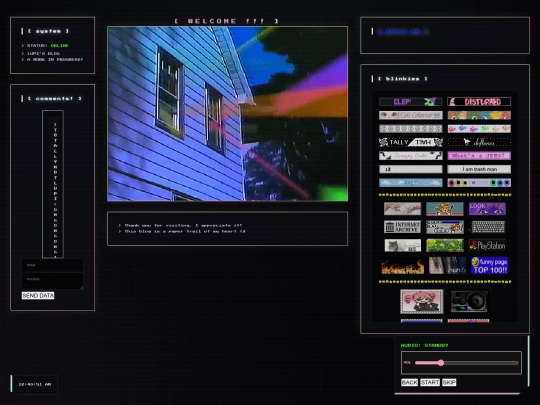540x405 pixels.
Task: Click the vertical scrolling comment box
Action: 53,184
